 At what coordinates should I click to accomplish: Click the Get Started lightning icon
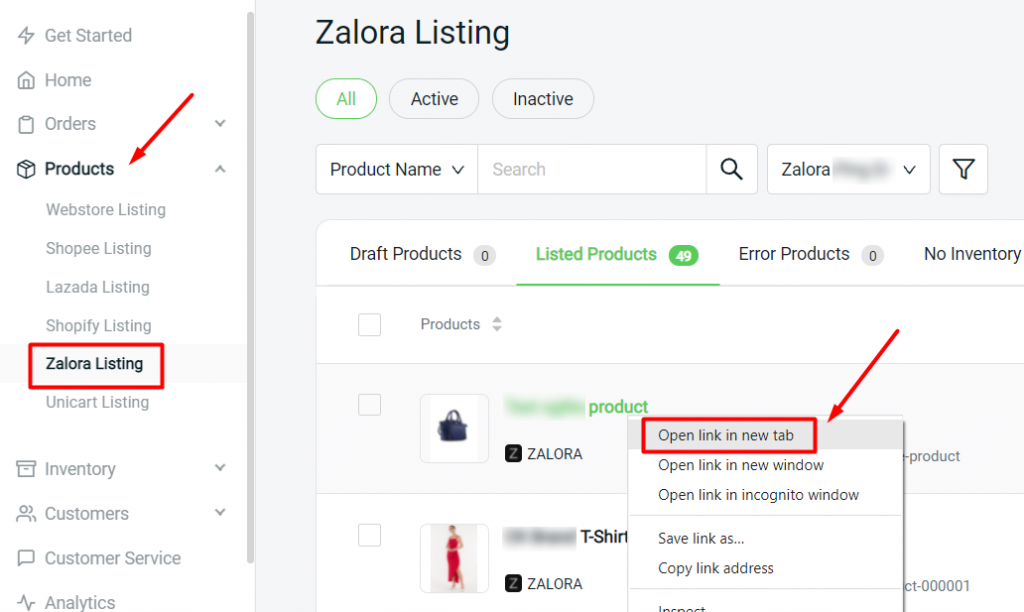[x=26, y=36]
